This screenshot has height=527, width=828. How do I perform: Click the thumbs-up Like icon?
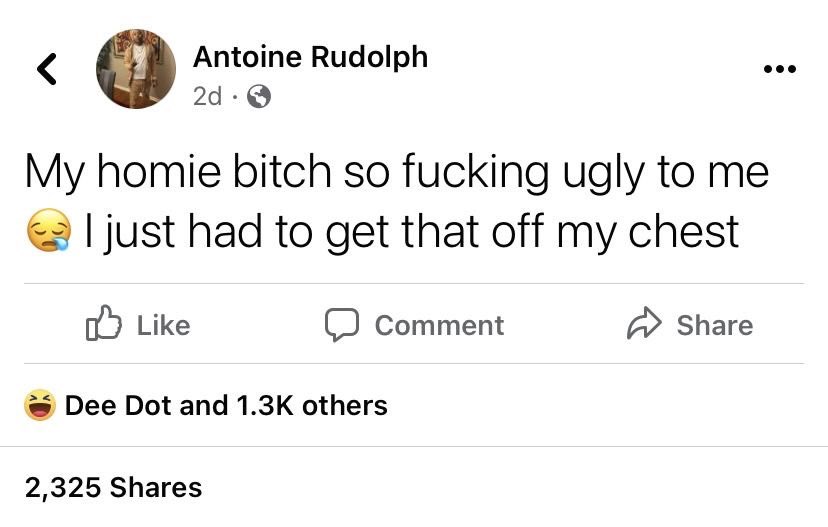tap(104, 323)
